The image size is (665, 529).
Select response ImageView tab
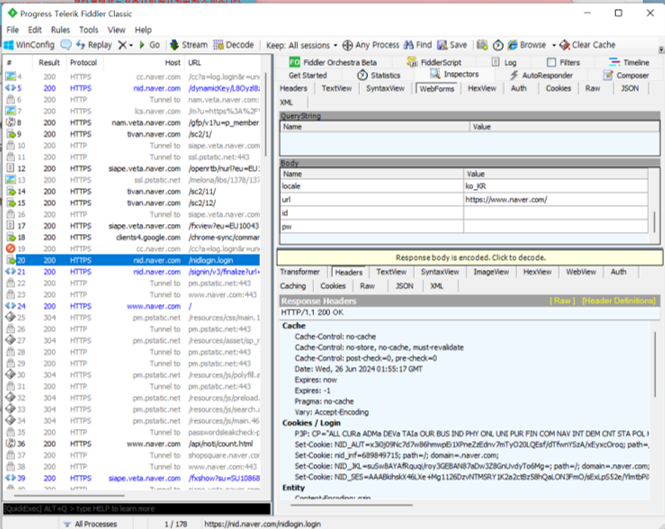point(491,272)
